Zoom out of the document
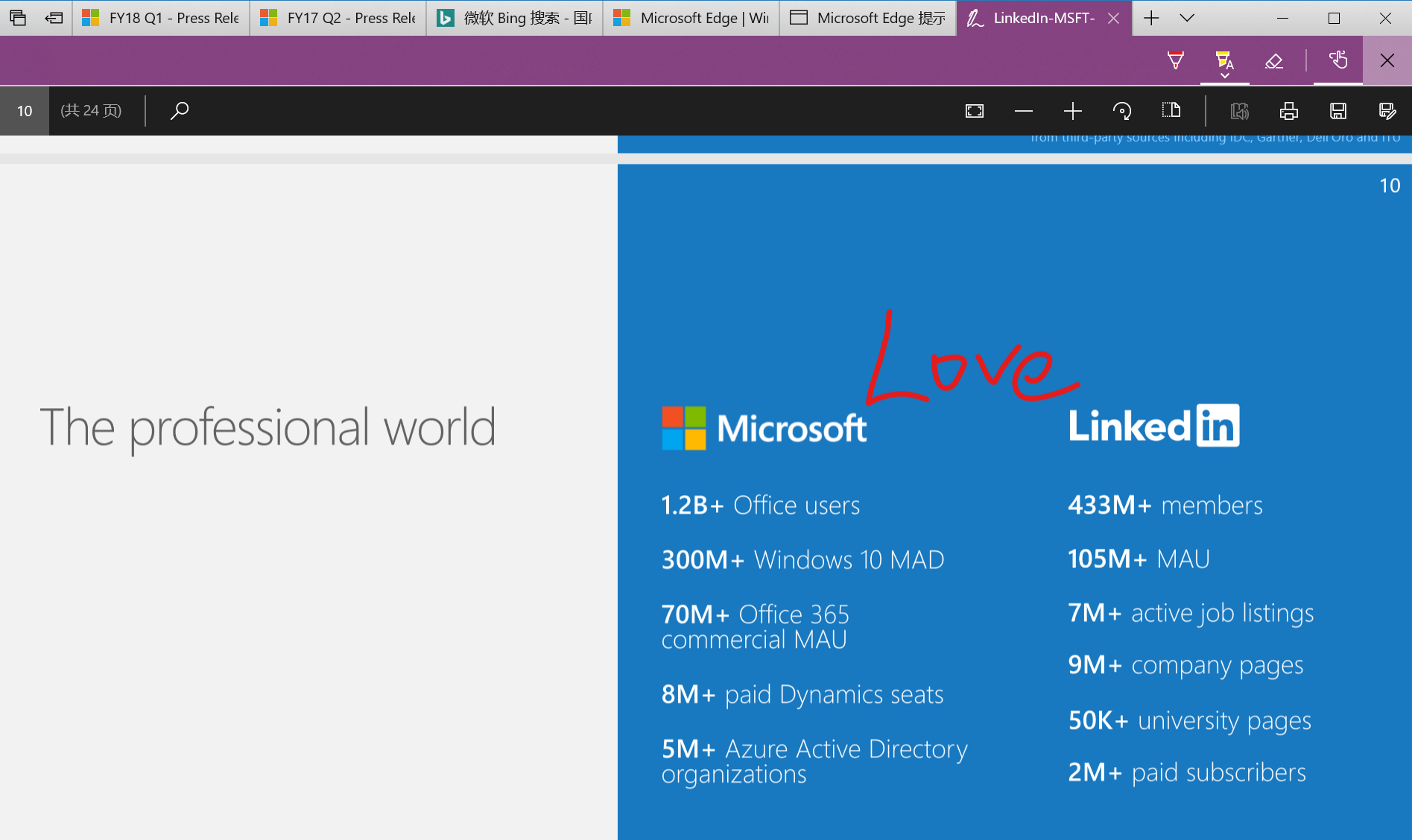 (1024, 110)
